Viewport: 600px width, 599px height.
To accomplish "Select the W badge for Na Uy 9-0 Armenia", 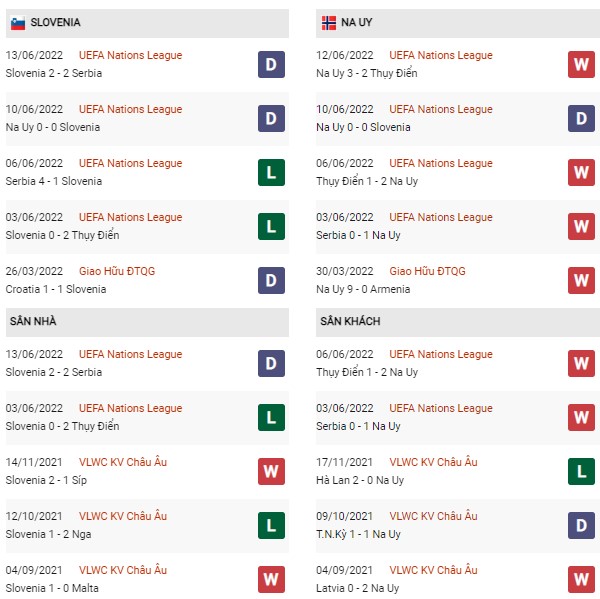I will [x=581, y=280].
